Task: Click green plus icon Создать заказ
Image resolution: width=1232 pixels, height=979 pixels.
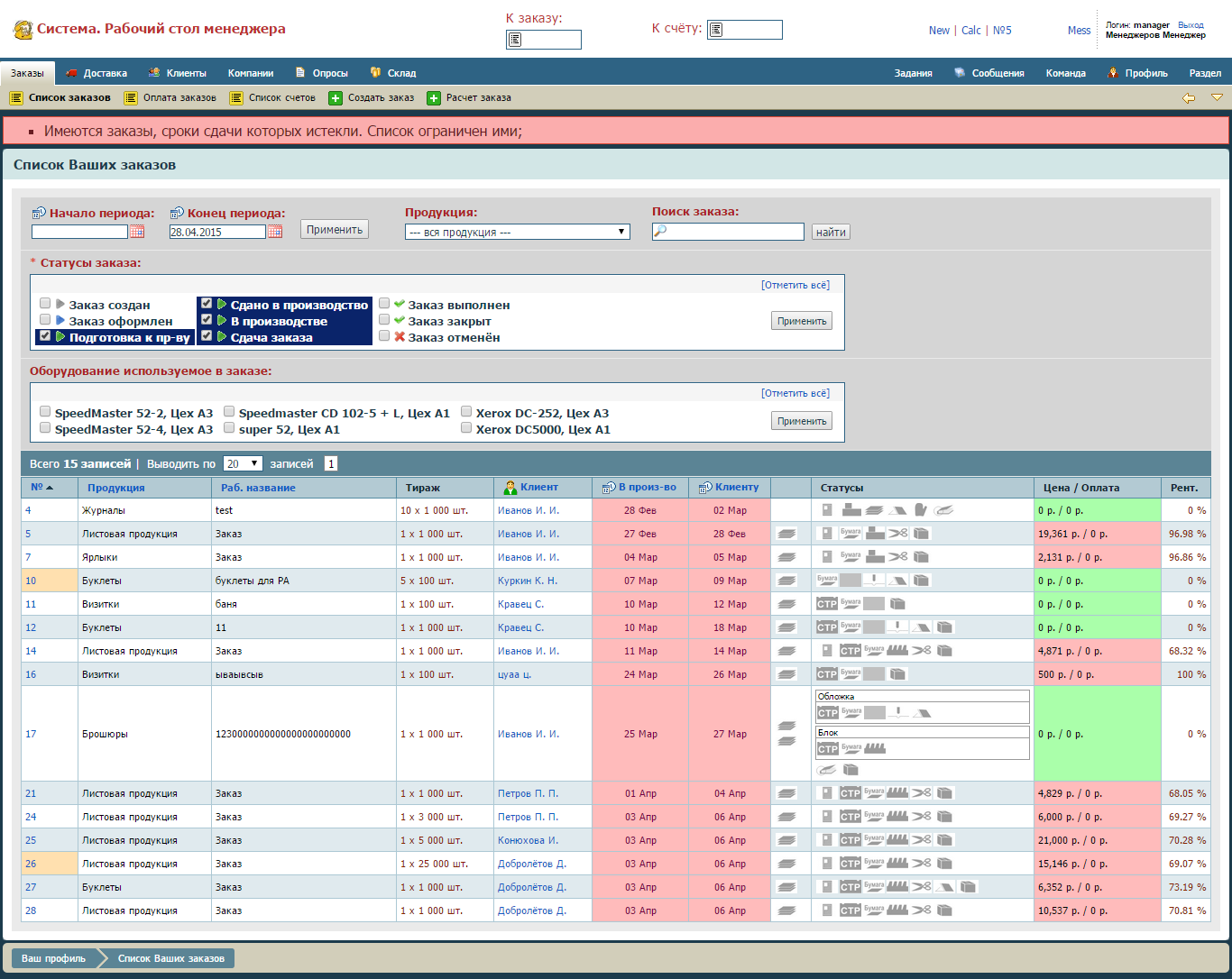Action: 336,98
